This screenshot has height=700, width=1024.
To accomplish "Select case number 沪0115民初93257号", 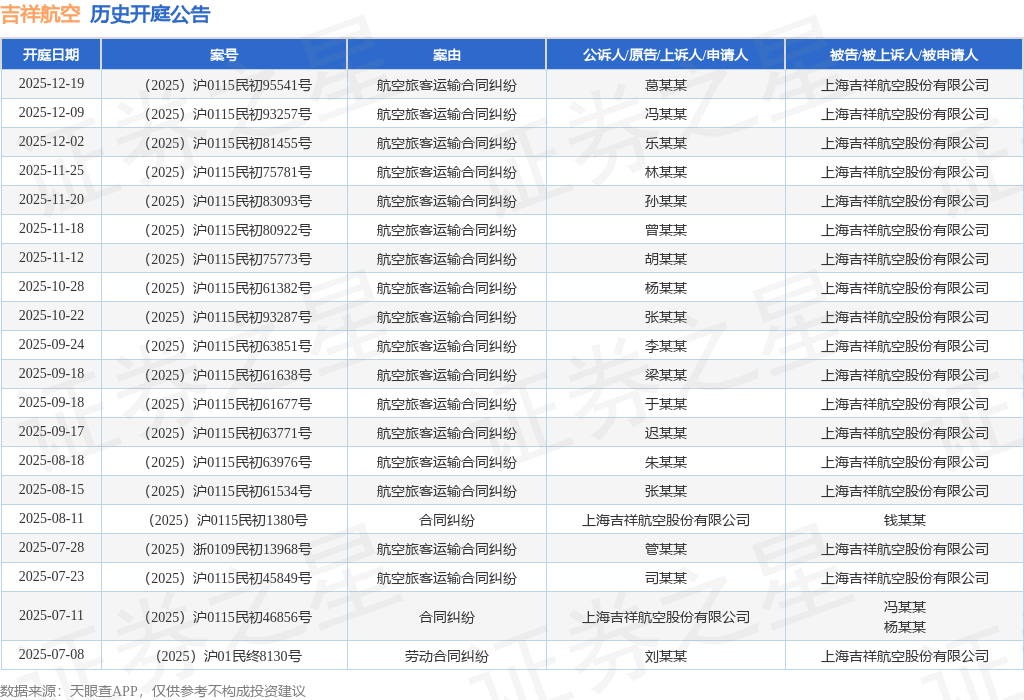I will point(228,114).
